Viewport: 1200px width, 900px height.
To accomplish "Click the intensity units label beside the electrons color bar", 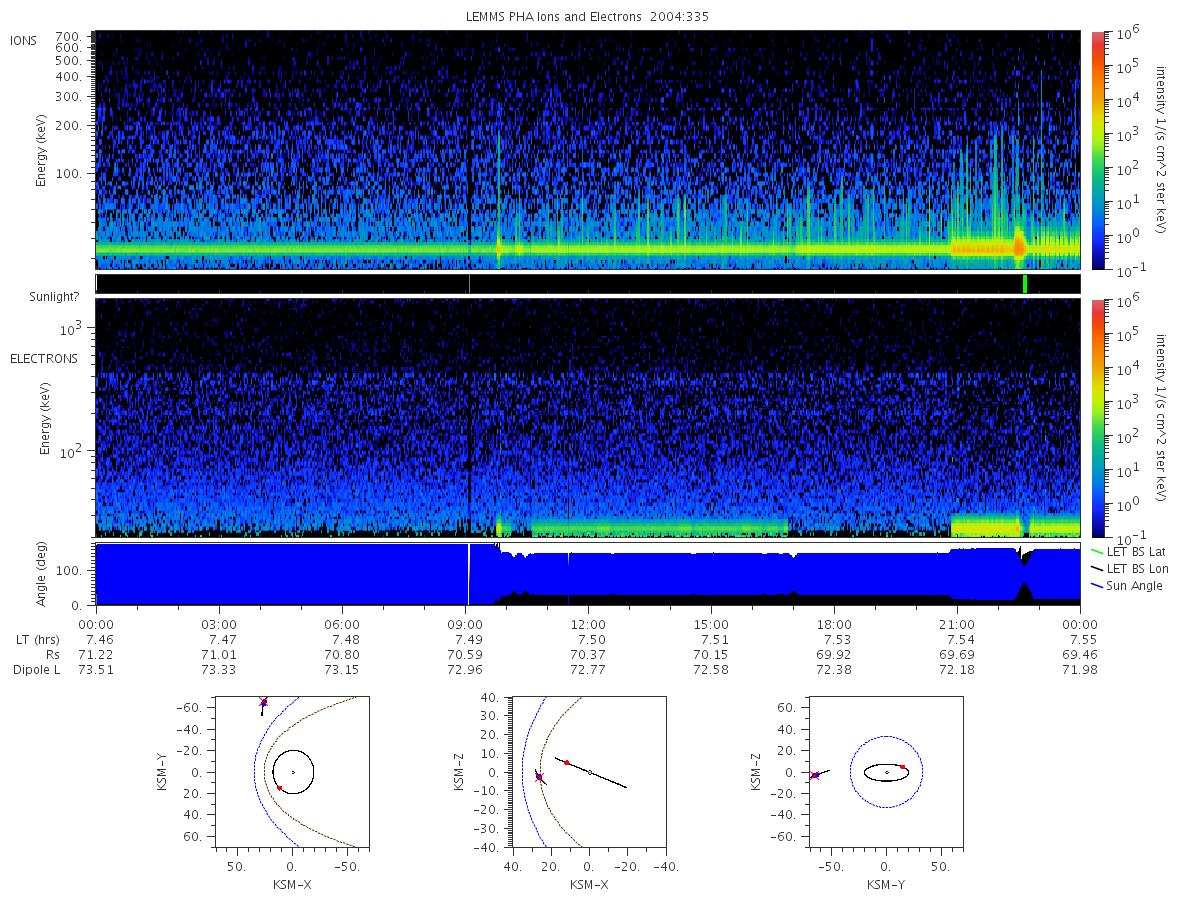I will [1162, 418].
